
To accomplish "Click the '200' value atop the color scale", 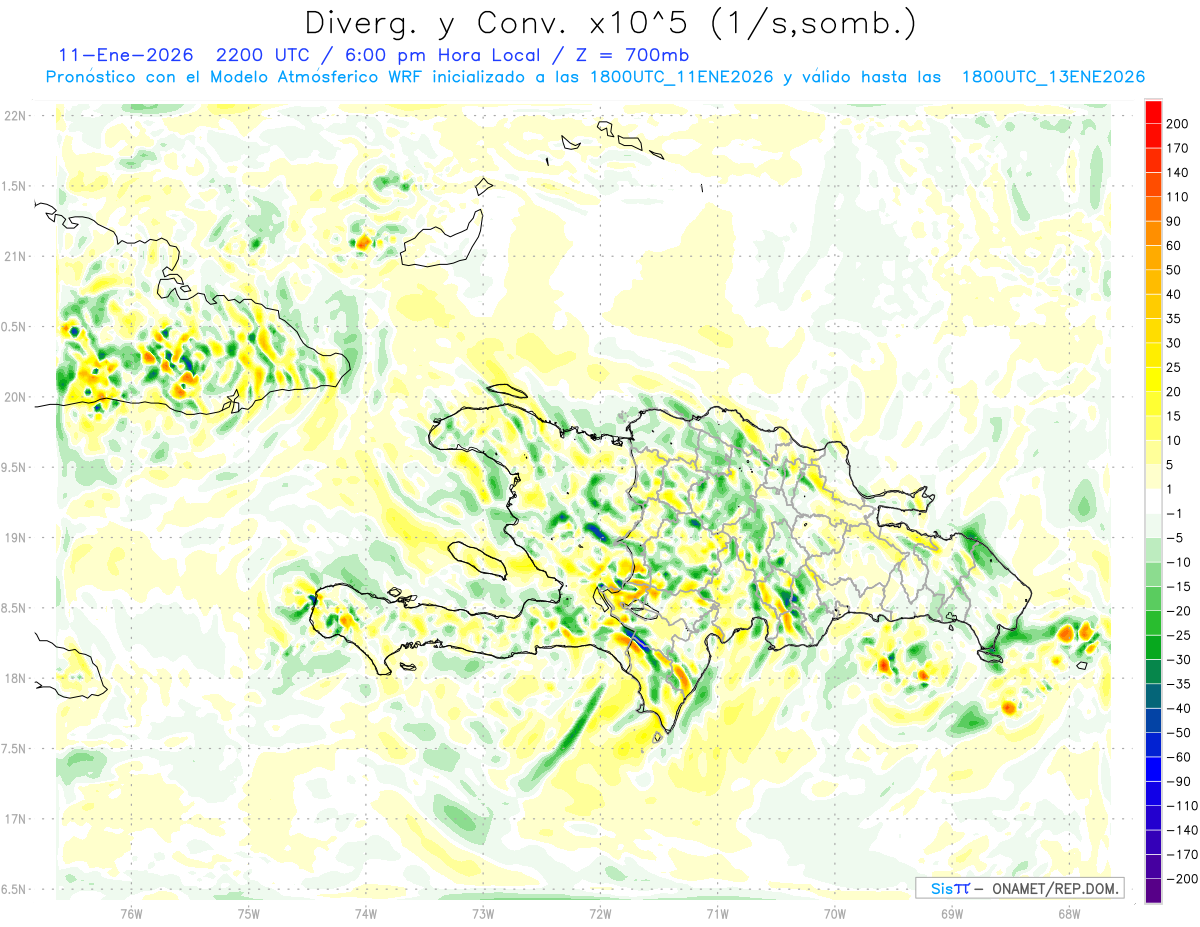I will 1177,123.
